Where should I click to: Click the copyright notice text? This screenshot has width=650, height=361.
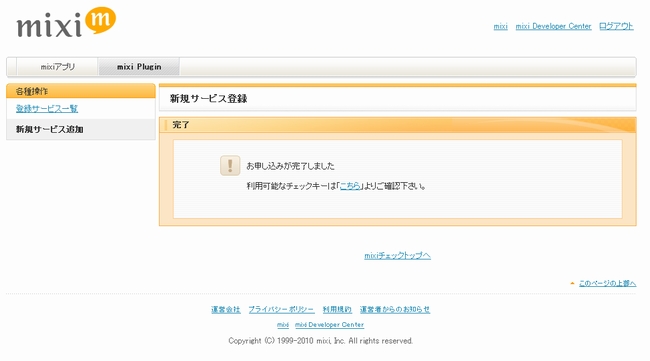tap(320, 341)
